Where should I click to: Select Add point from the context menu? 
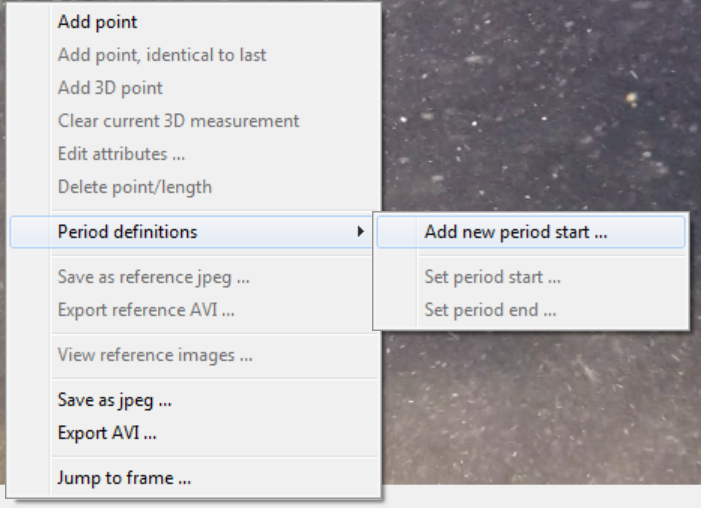98,22
